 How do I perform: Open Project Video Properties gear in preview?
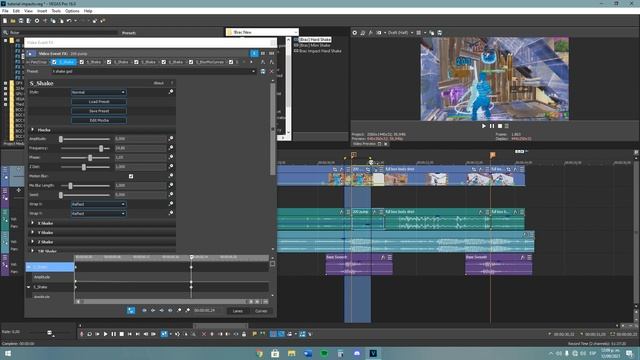pos(355,33)
